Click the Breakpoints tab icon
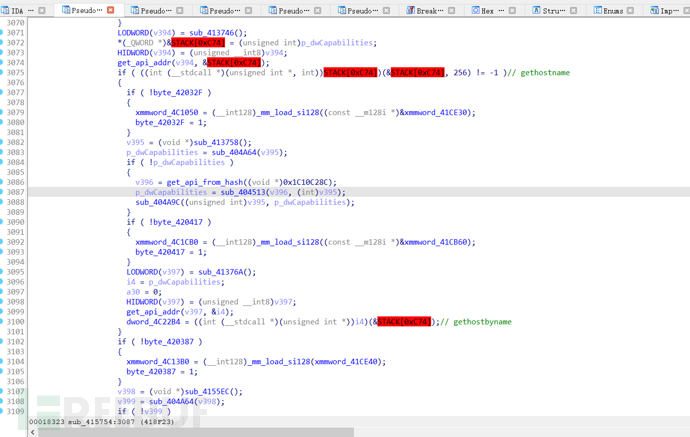Viewport: 690px width, 437px height. pos(411,10)
